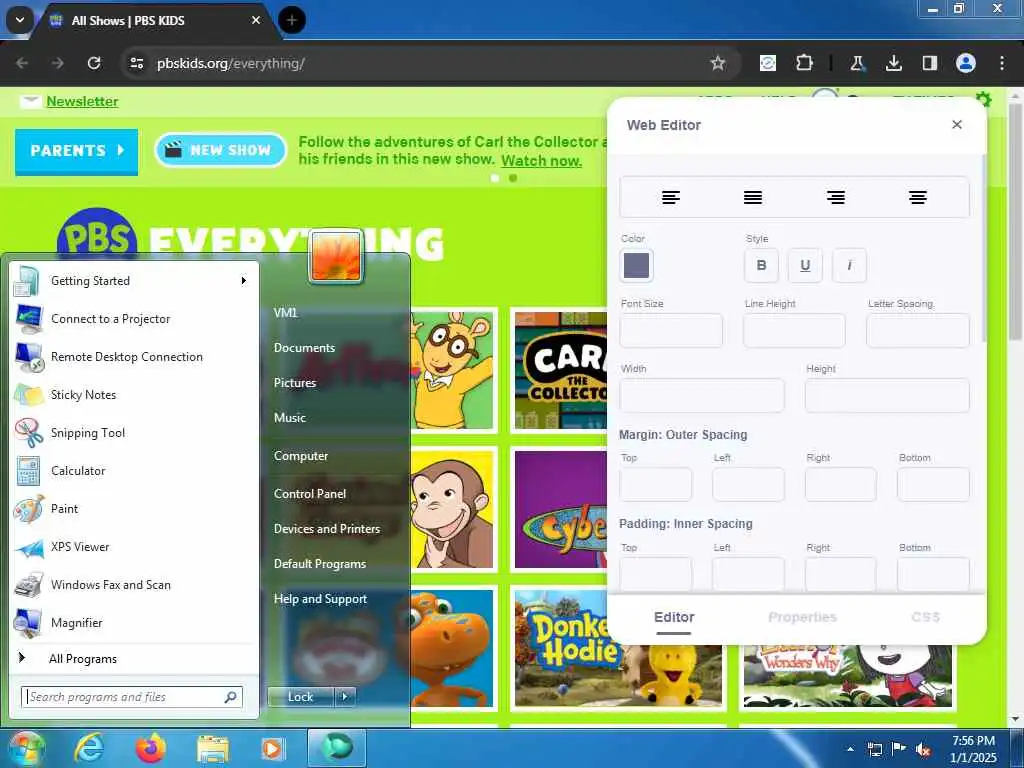Image resolution: width=1024 pixels, height=768 pixels.
Task: Click the Search programs and files box
Action: click(132, 697)
